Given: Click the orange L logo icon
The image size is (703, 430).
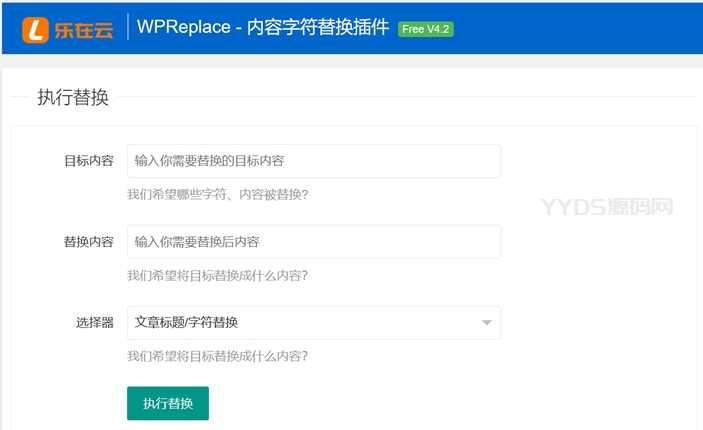Looking at the screenshot, I should (x=37, y=30).
